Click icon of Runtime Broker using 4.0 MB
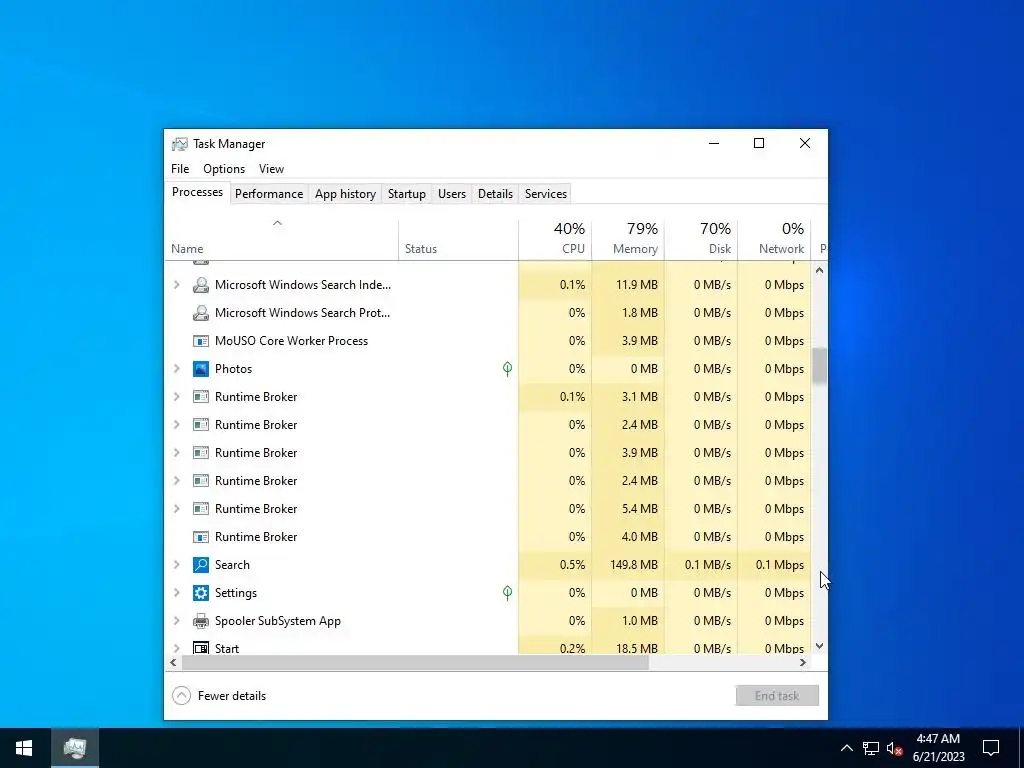This screenshot has width=1024, height=768. click(200, 537)
